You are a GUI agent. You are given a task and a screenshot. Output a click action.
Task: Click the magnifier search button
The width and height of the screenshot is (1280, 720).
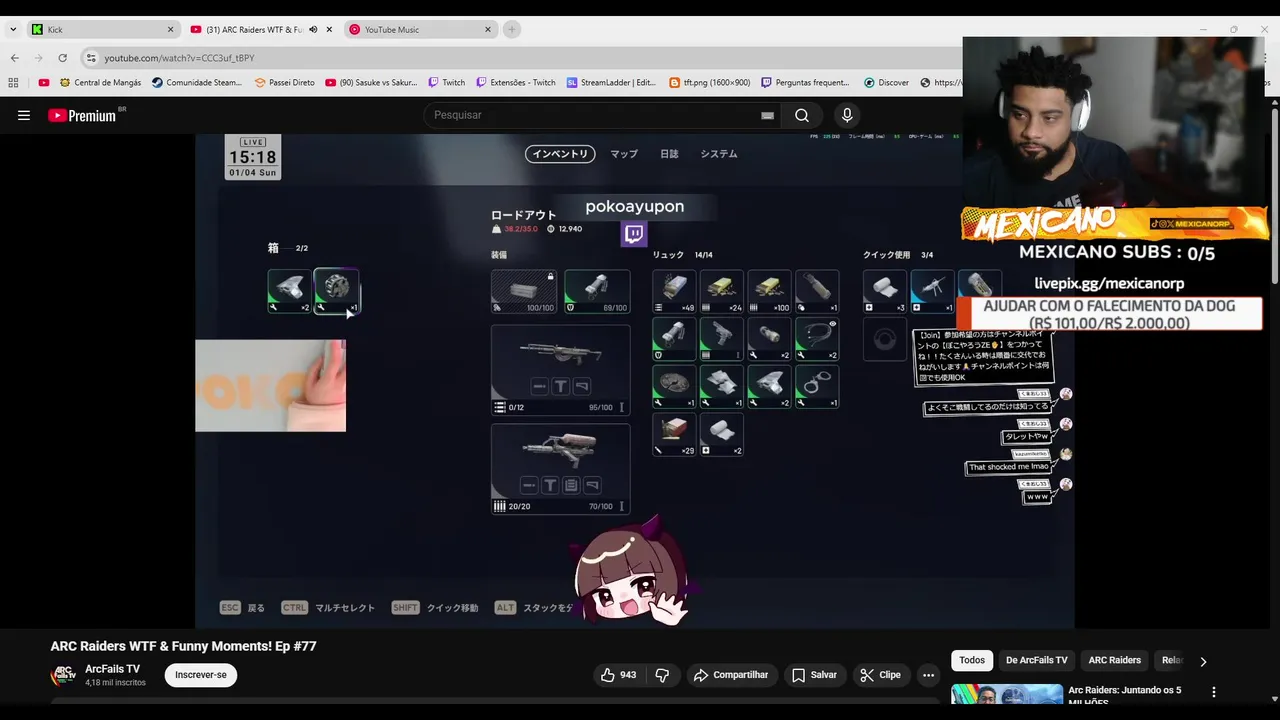click(802, 115)
